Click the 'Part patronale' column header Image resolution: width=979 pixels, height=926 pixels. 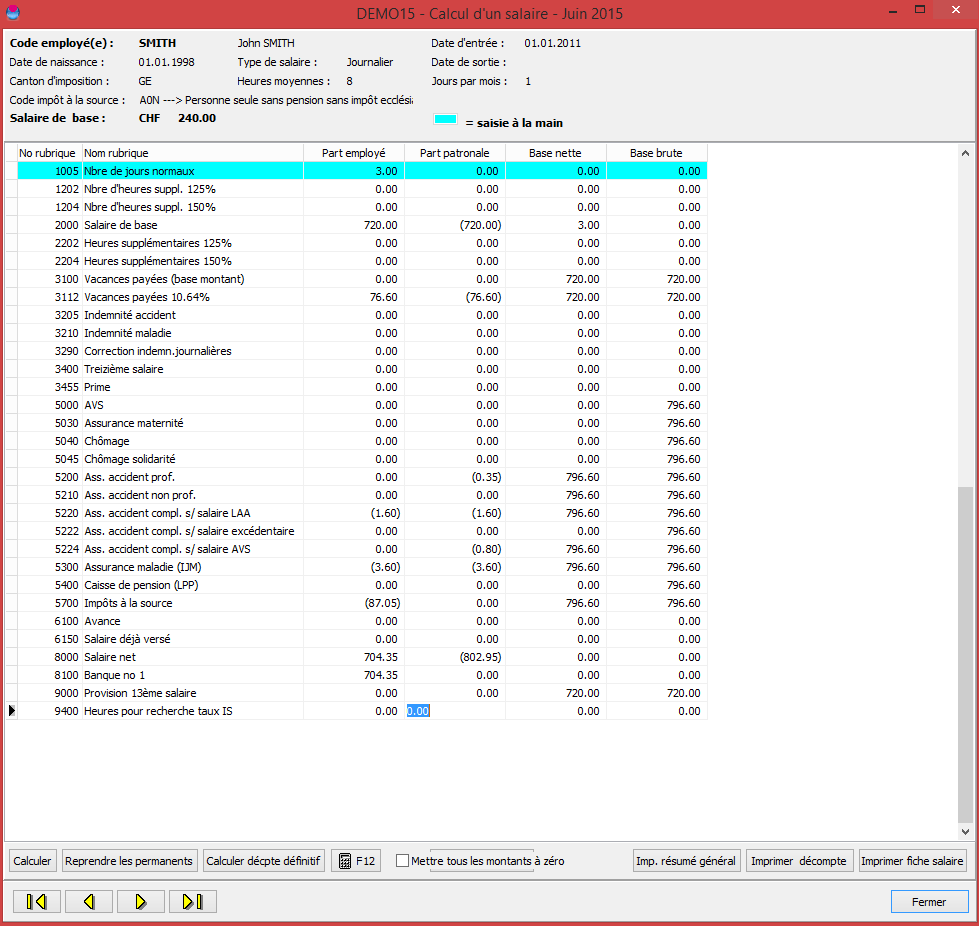[455, 153]
